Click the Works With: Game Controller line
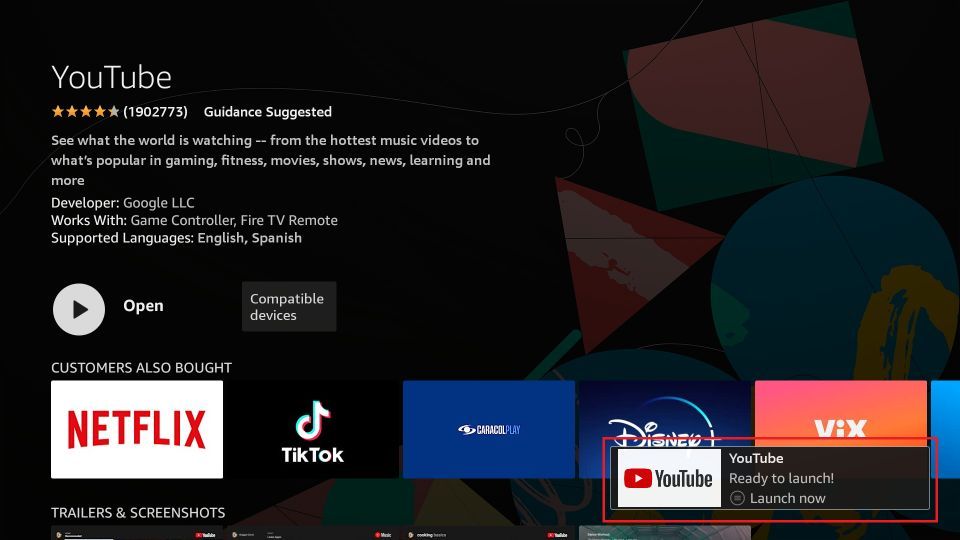Image resolution: width=960 pixels, height=540 pixels. tap(194, 220)
